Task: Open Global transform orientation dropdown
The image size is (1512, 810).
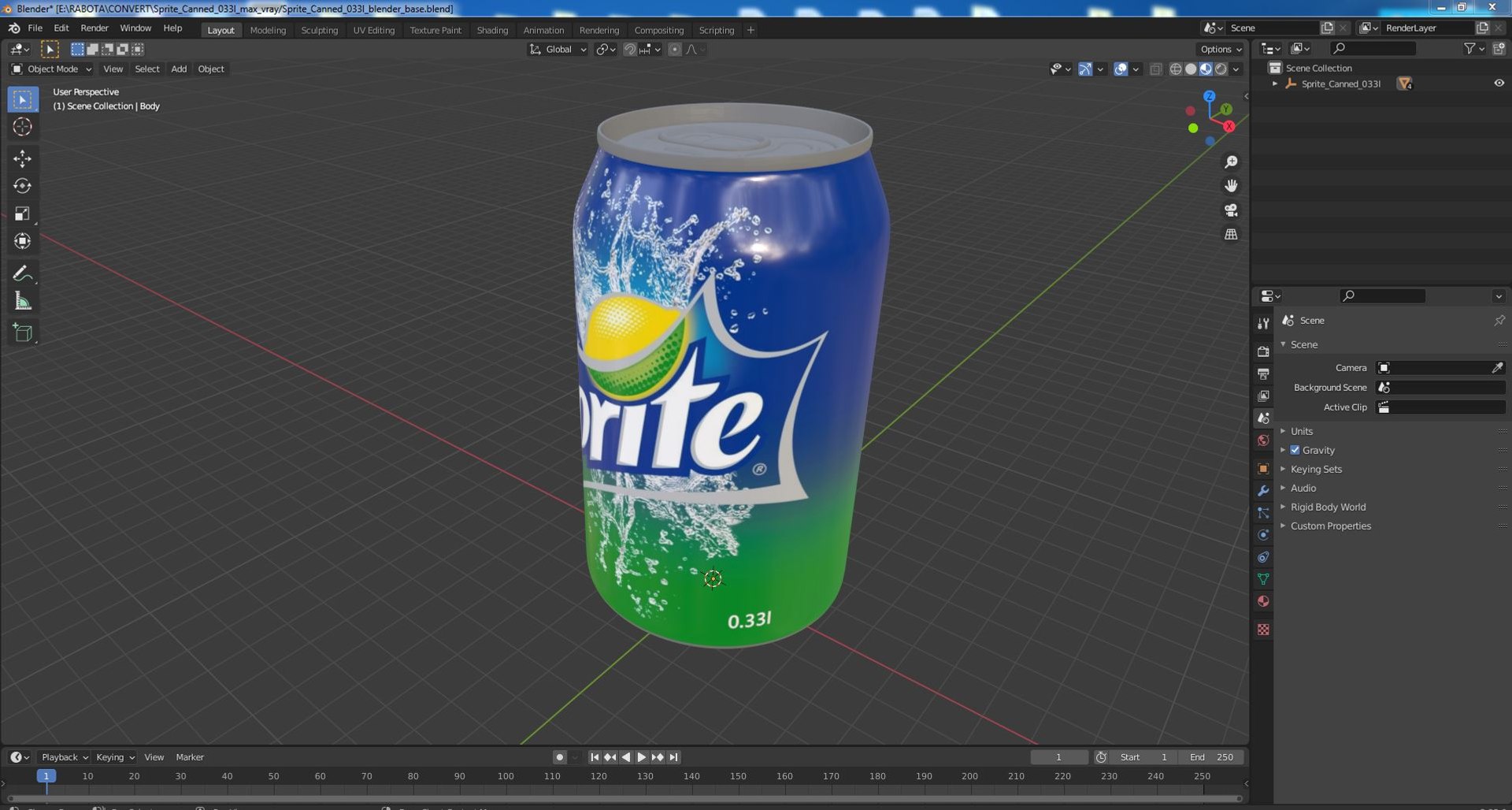Action: [x=558, y=50]
